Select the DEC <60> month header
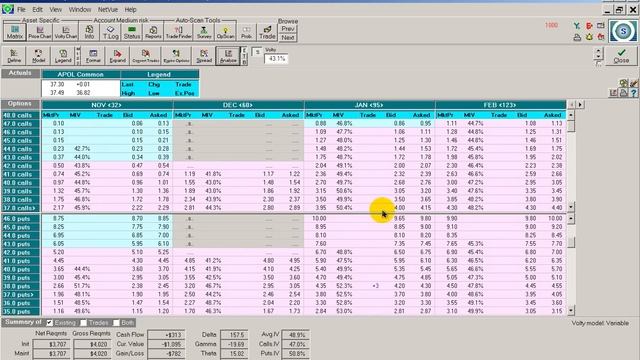Image resolution: width=640 pixels, height=360 pixels. [x=238, y=105]
